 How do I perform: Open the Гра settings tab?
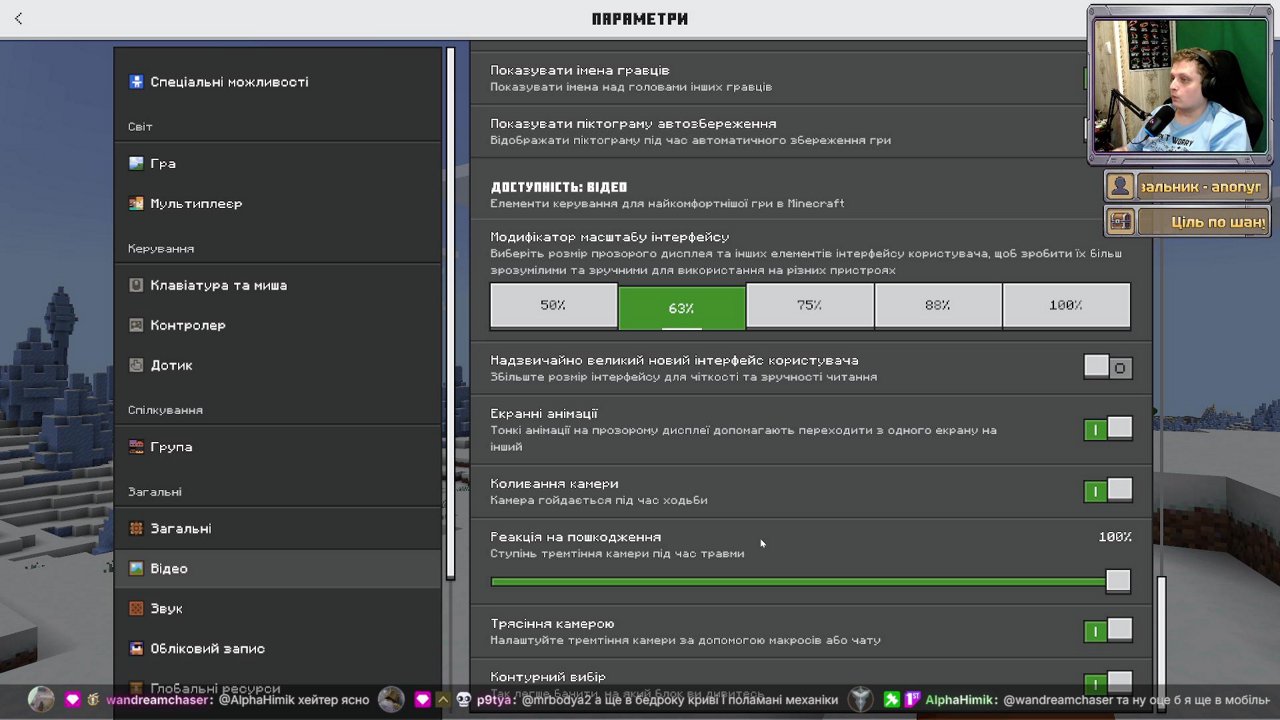[x=277, y=163]
